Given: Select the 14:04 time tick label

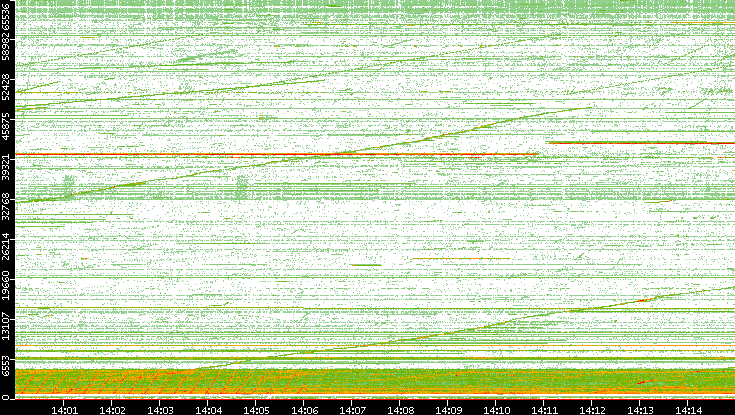Looking at the screenshot, I should pos(208,410).
